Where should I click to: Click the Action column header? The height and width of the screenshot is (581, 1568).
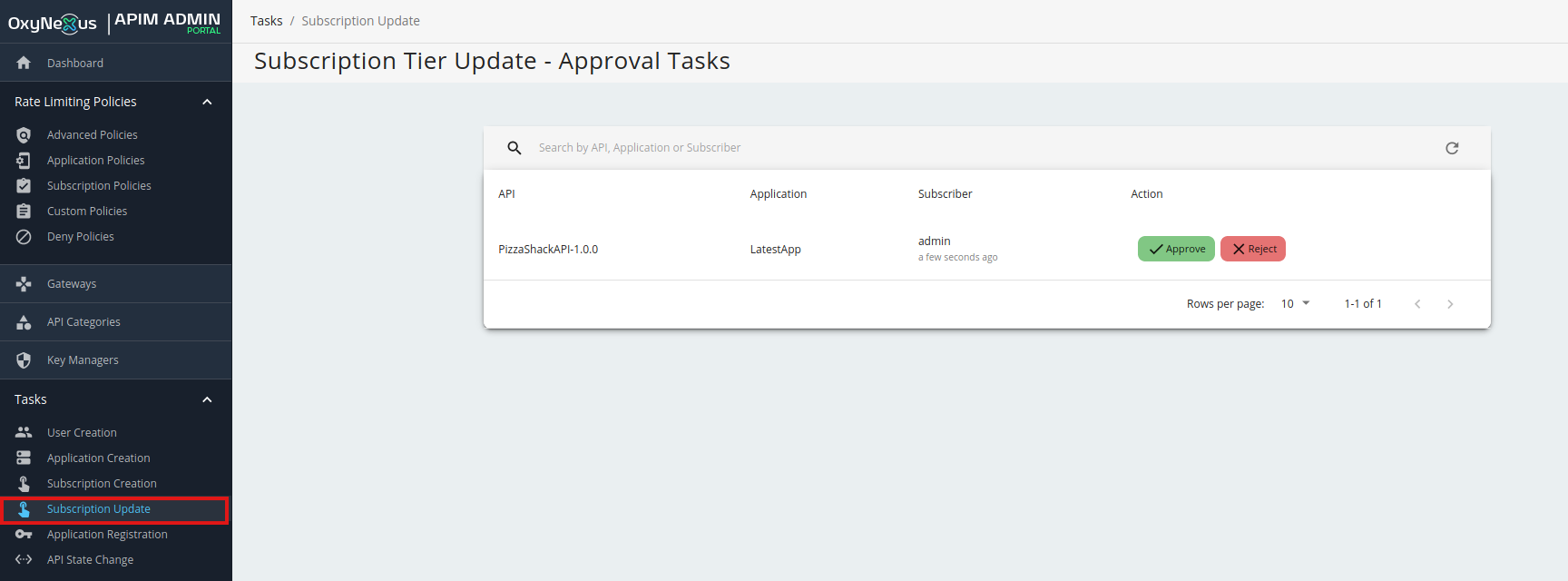pos(1146,194)
